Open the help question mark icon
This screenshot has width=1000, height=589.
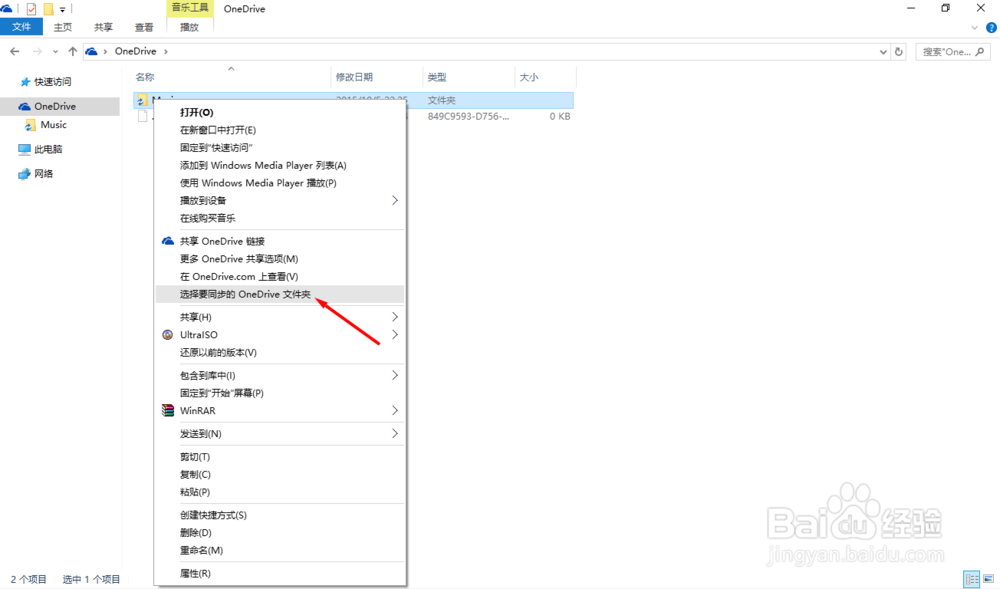click(992, 27)
